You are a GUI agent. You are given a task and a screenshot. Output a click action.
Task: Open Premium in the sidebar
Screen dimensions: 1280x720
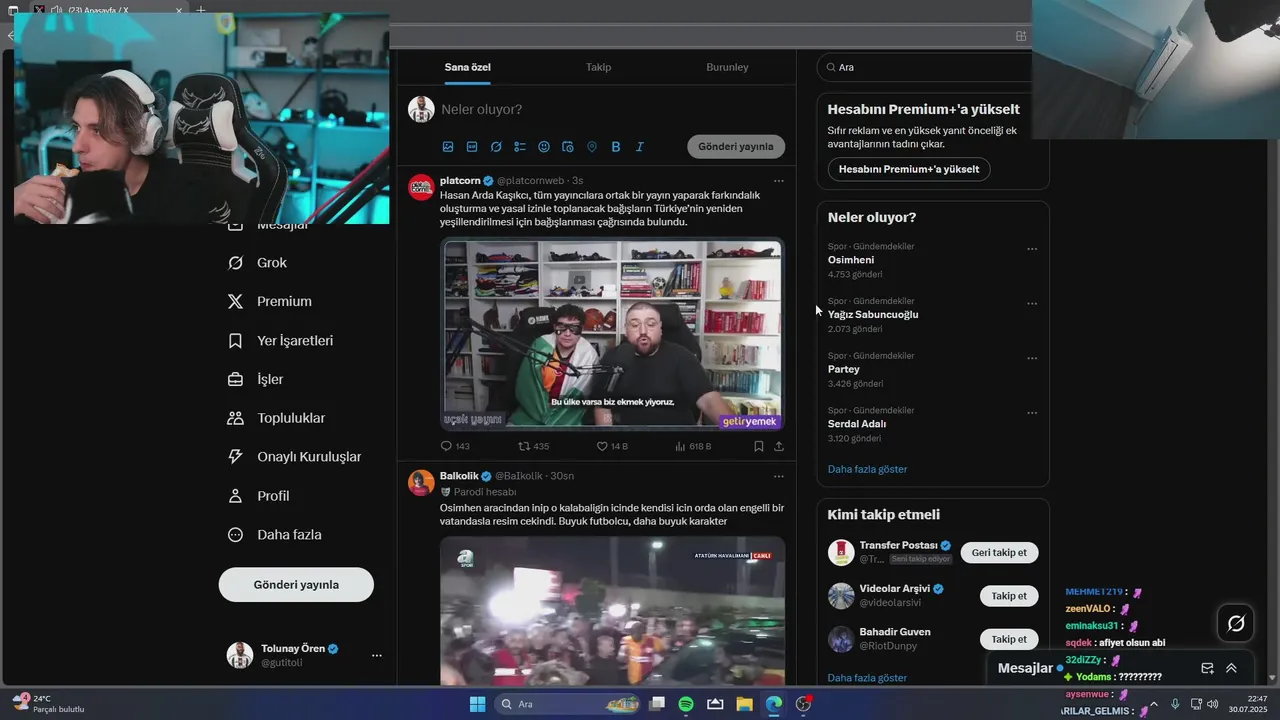[x=270, y=301]
